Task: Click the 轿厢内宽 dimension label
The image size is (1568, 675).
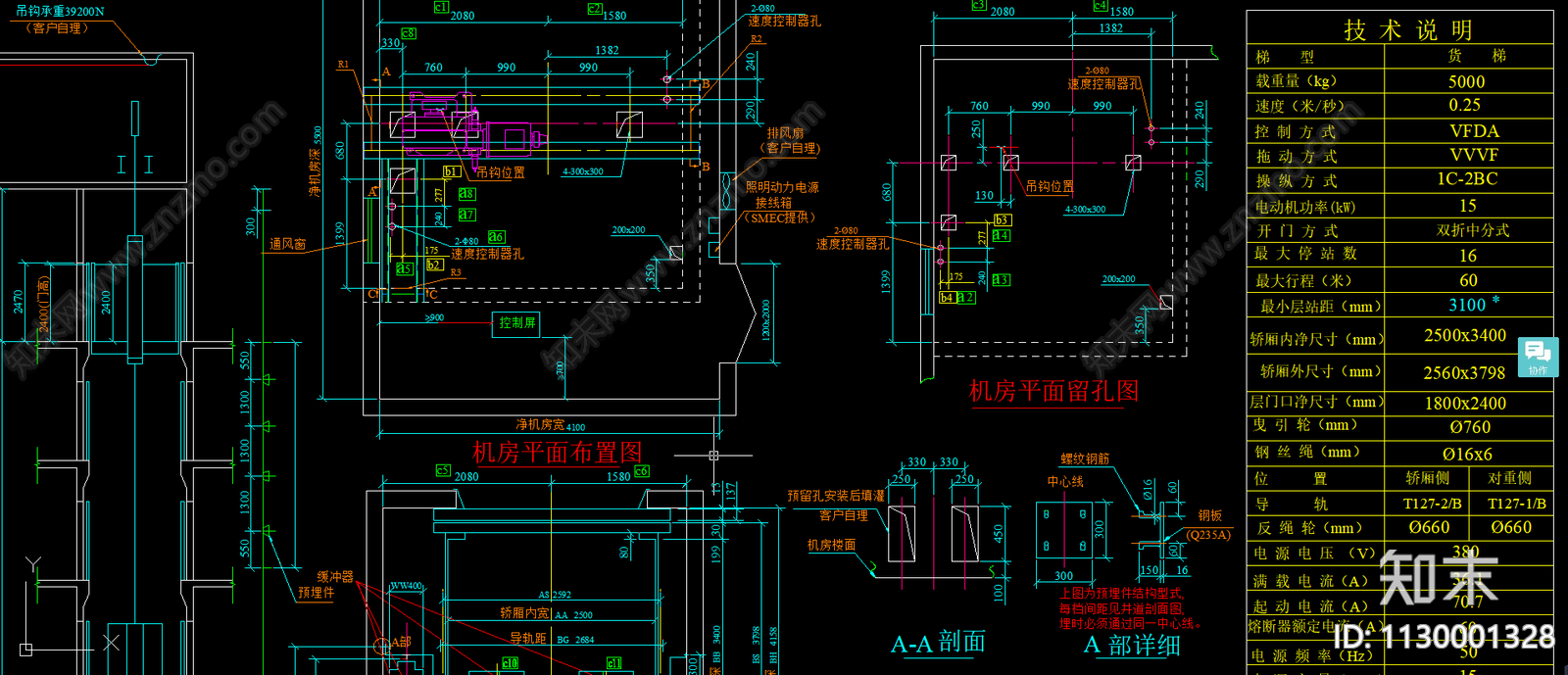Action: pos(524,613)
